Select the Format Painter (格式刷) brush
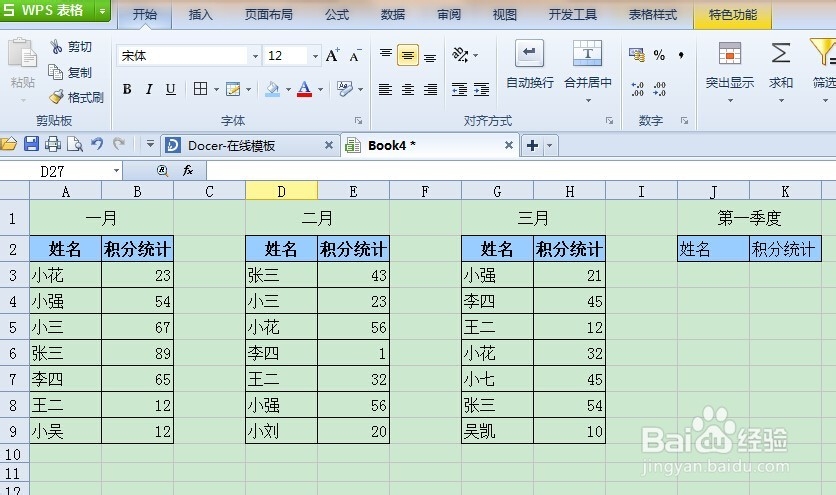The image size is (836, 495). 56,97
